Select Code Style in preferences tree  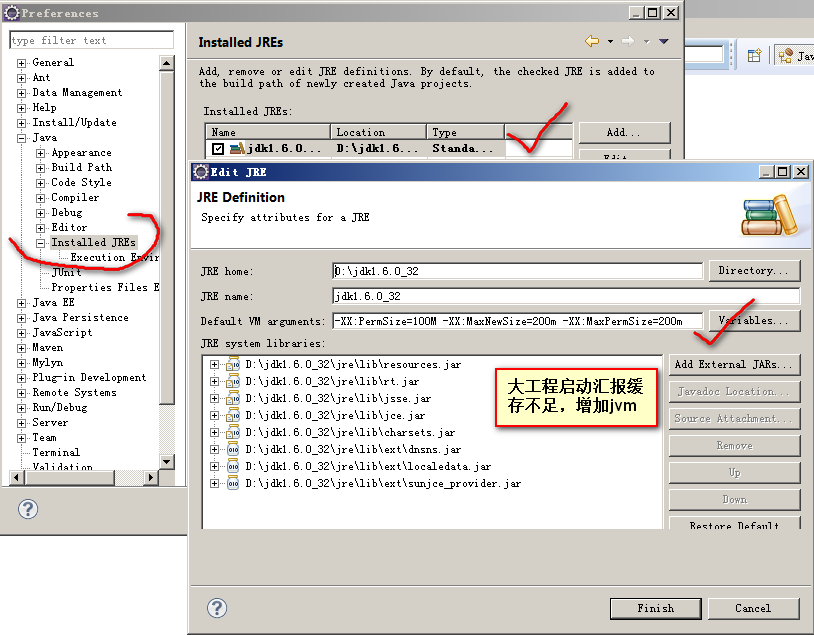pos(81,182)
